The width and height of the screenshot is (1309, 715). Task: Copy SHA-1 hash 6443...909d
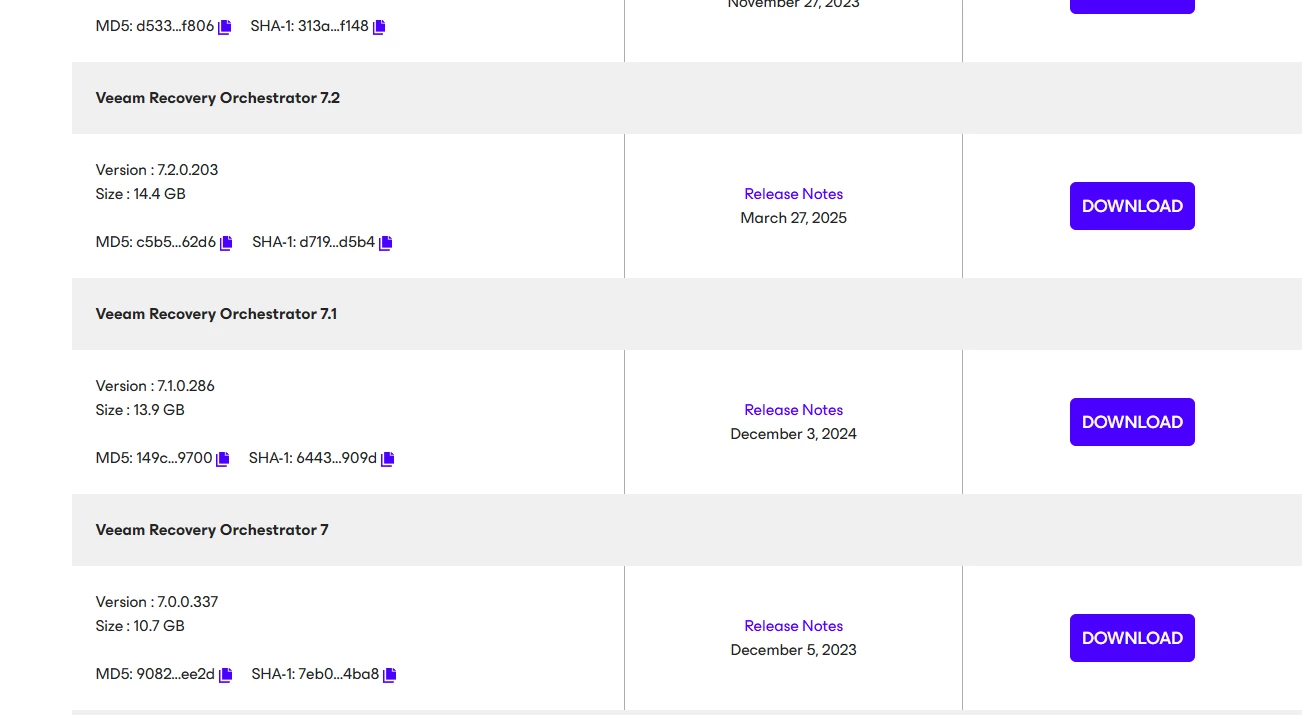click(388, 459)
